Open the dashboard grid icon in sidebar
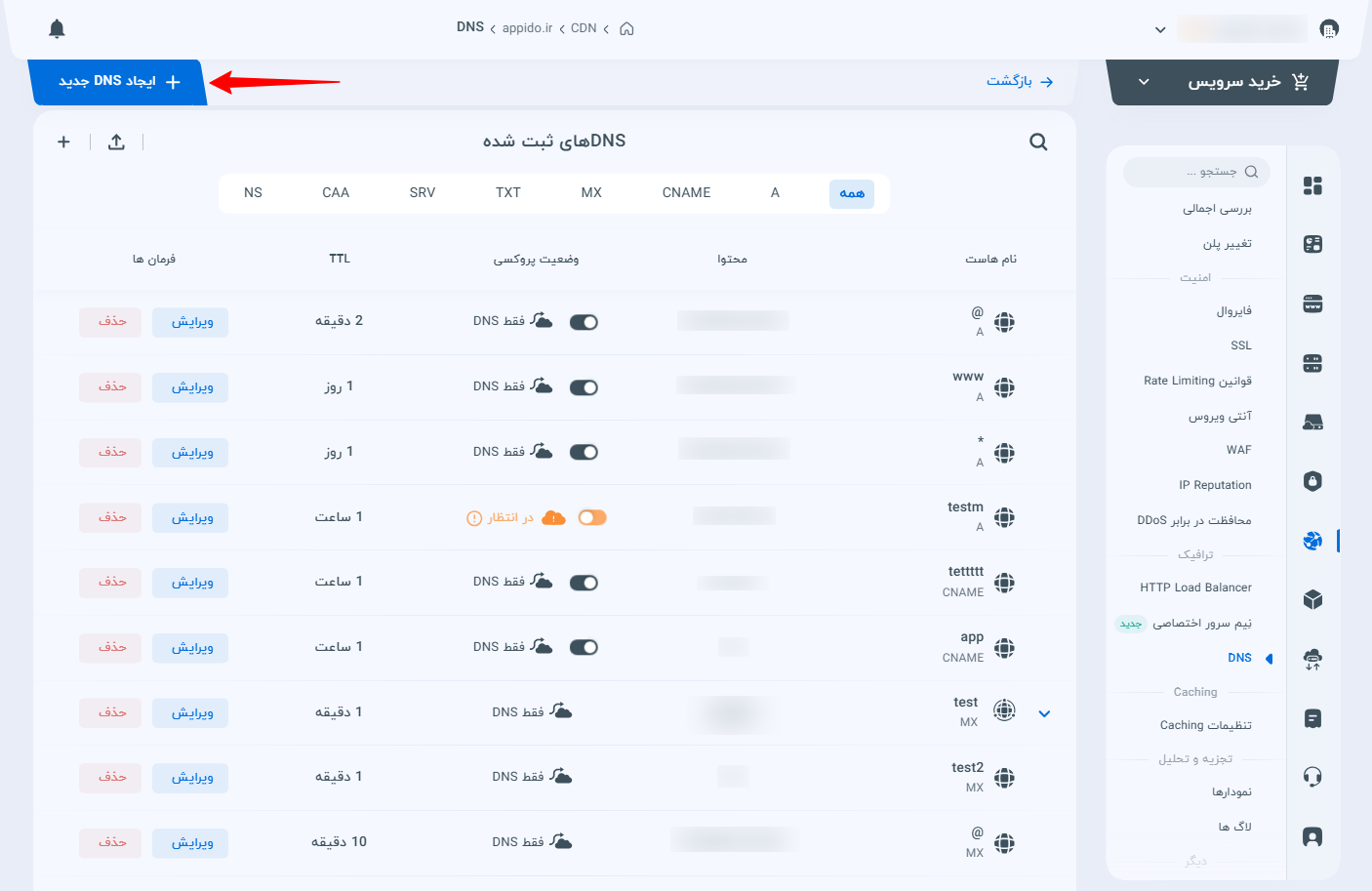This screenshot has width=1372, height=891. [1312, 185]
